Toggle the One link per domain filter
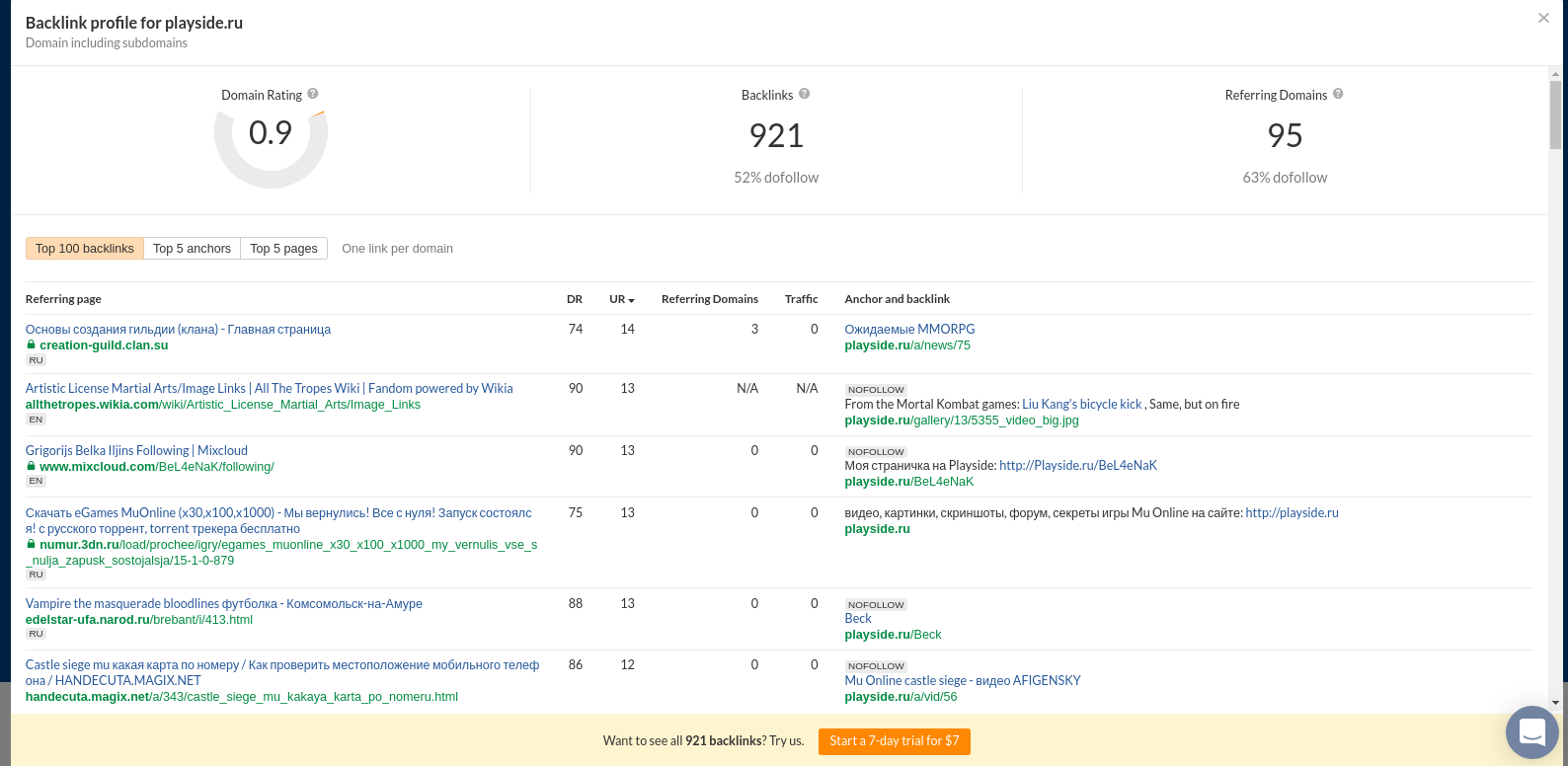Image resolution: width=1568 pixels, height=766 pixels. coord(397,249)
